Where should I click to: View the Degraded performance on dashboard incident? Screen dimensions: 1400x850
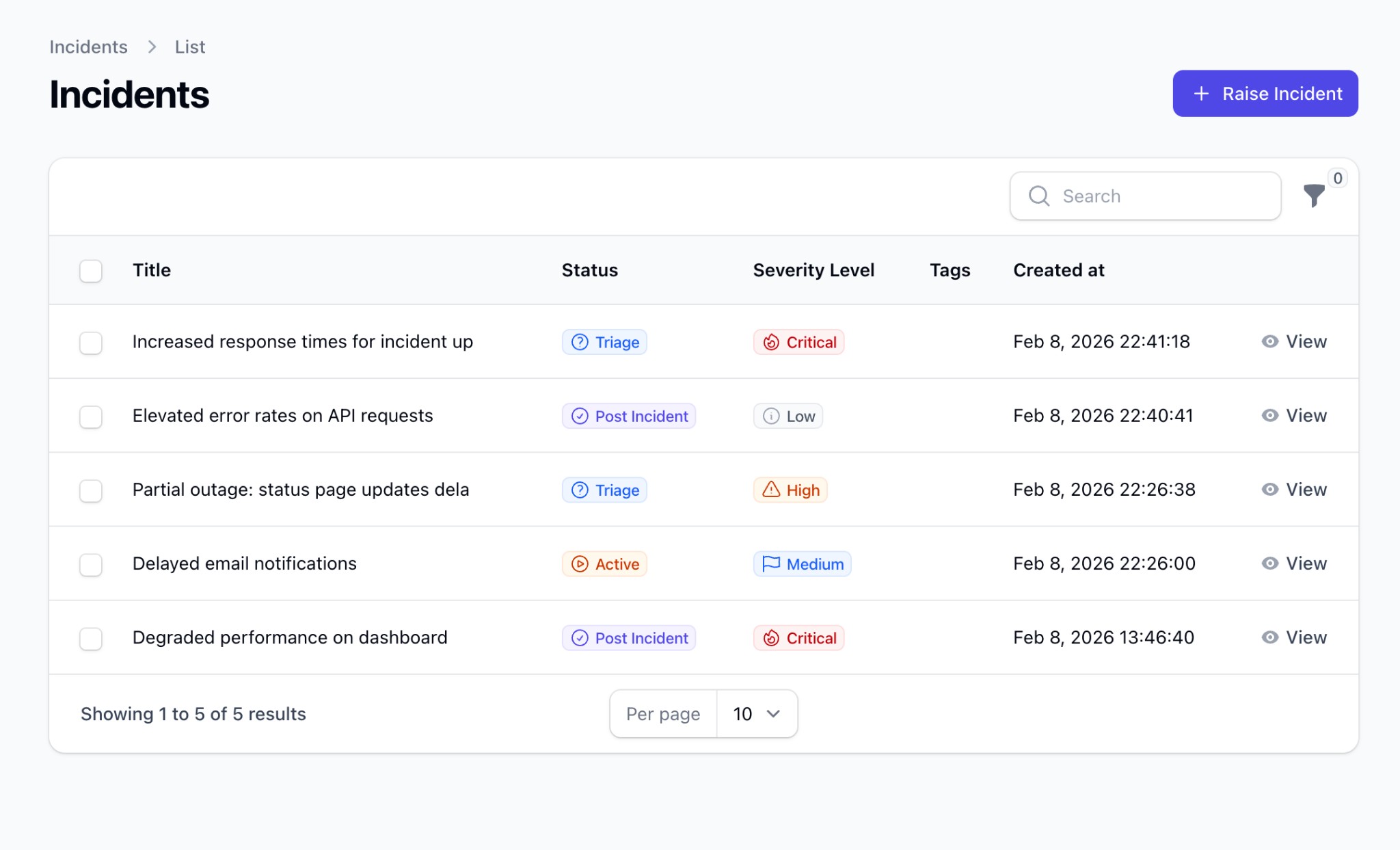(x=1294, y=637)
